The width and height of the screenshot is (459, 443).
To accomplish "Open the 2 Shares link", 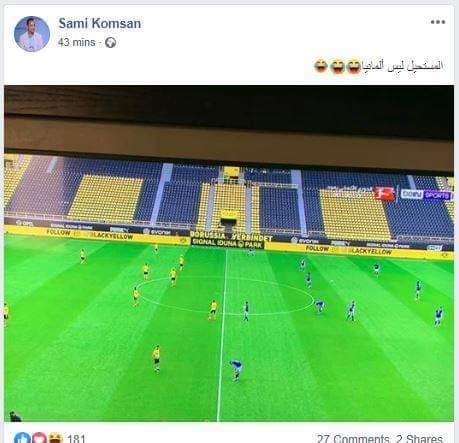I will click(419, 438).
